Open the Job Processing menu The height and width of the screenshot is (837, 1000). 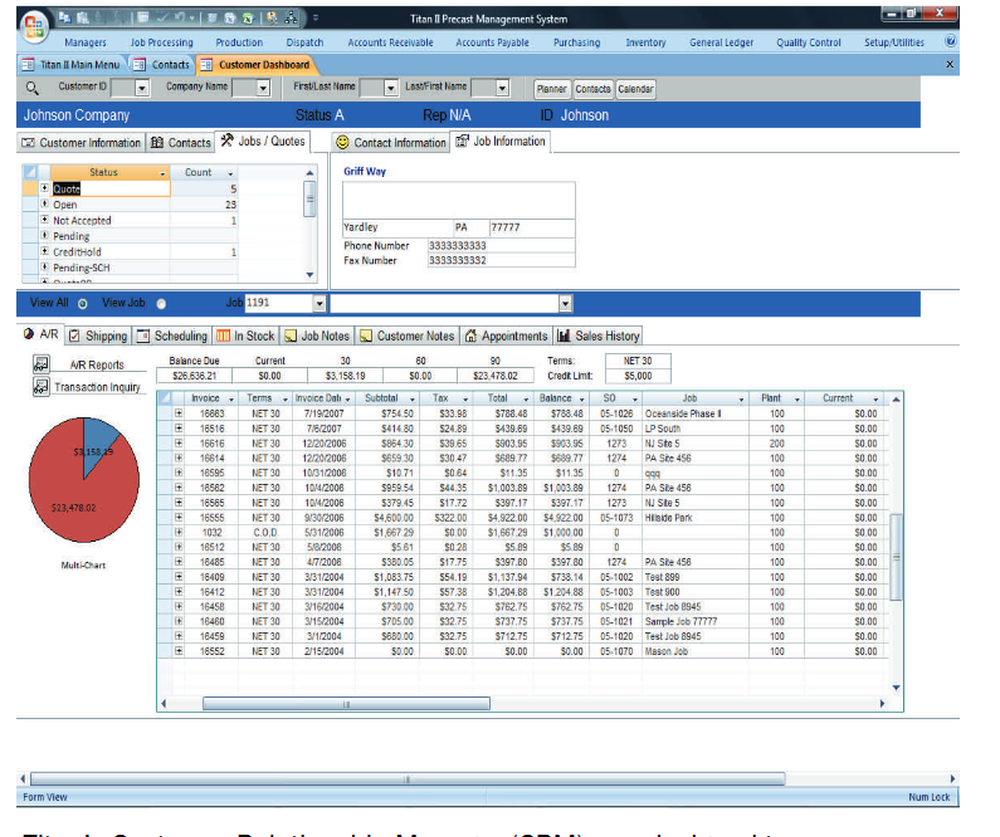tap(161, 42)
